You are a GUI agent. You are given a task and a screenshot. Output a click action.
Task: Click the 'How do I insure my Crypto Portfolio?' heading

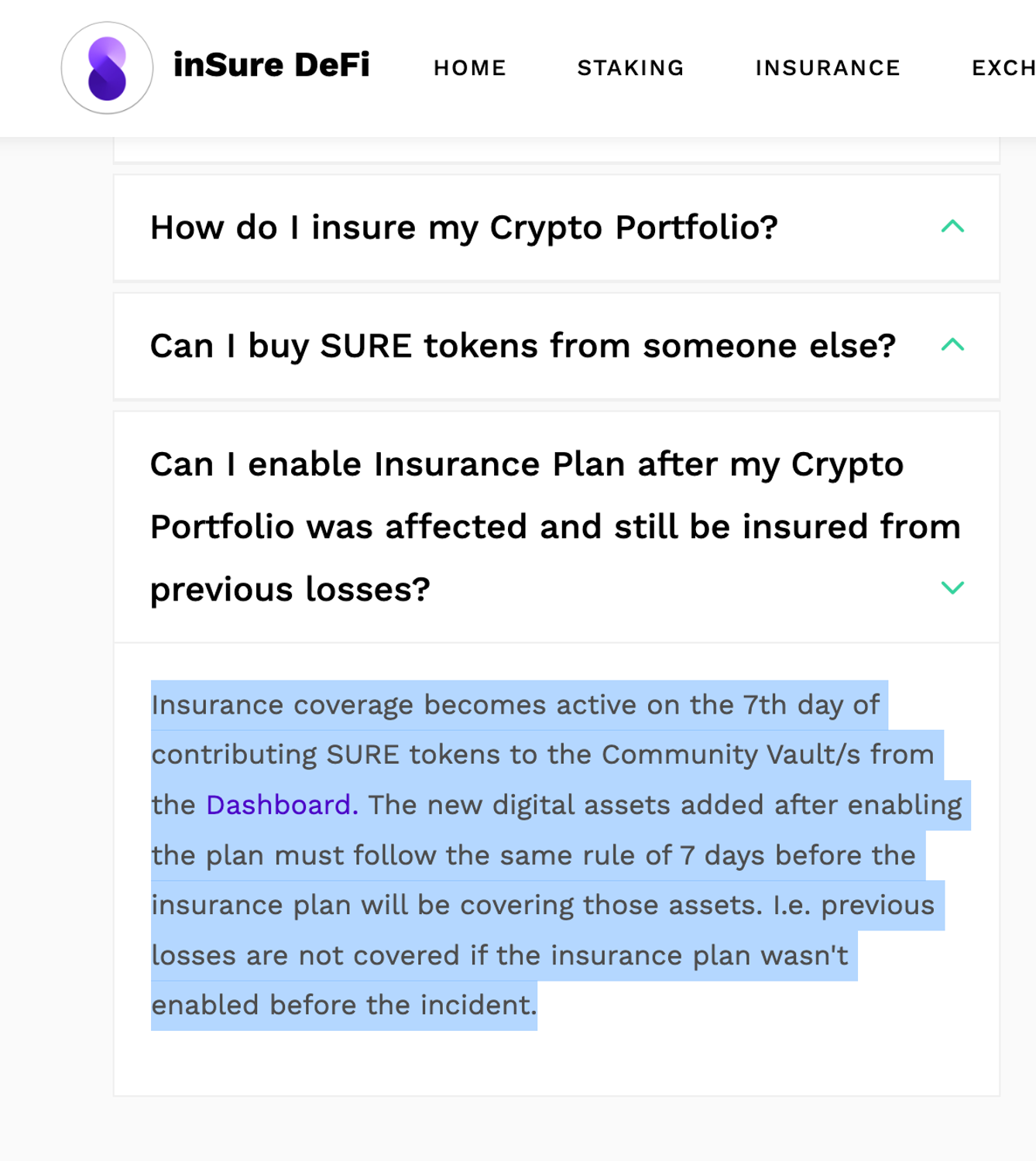(x=464, y=228)
